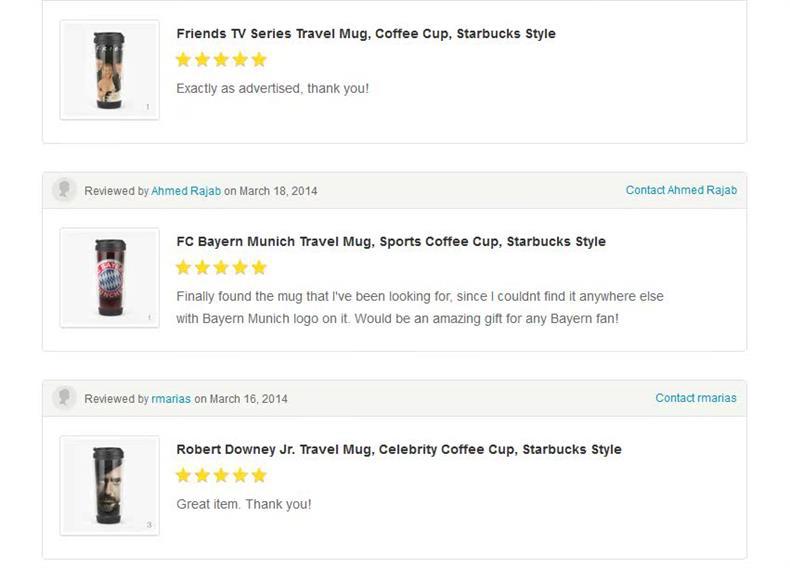
Task: Open reviewer profile link Ahmed Rajab
Action: coord(186,191)
